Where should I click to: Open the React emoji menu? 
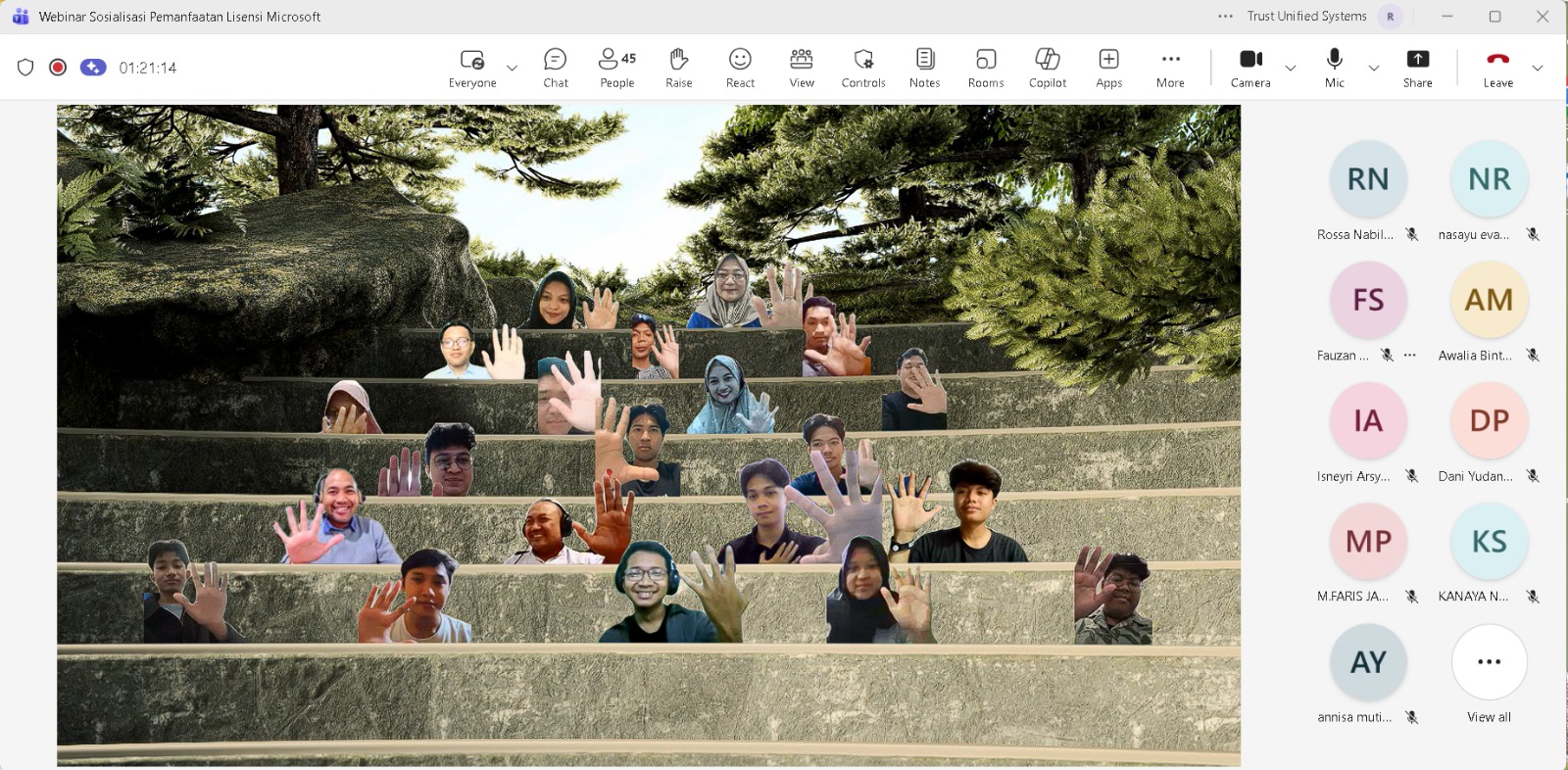740,68
